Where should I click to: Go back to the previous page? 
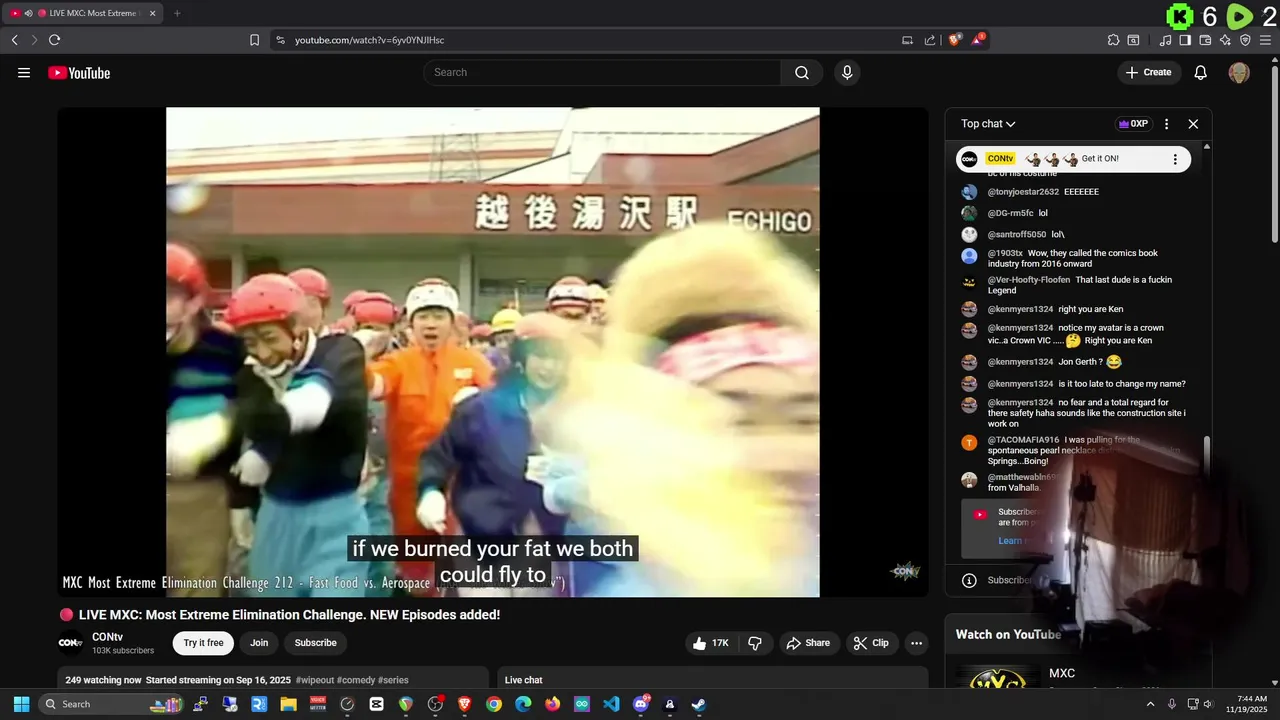pos(14,40)
